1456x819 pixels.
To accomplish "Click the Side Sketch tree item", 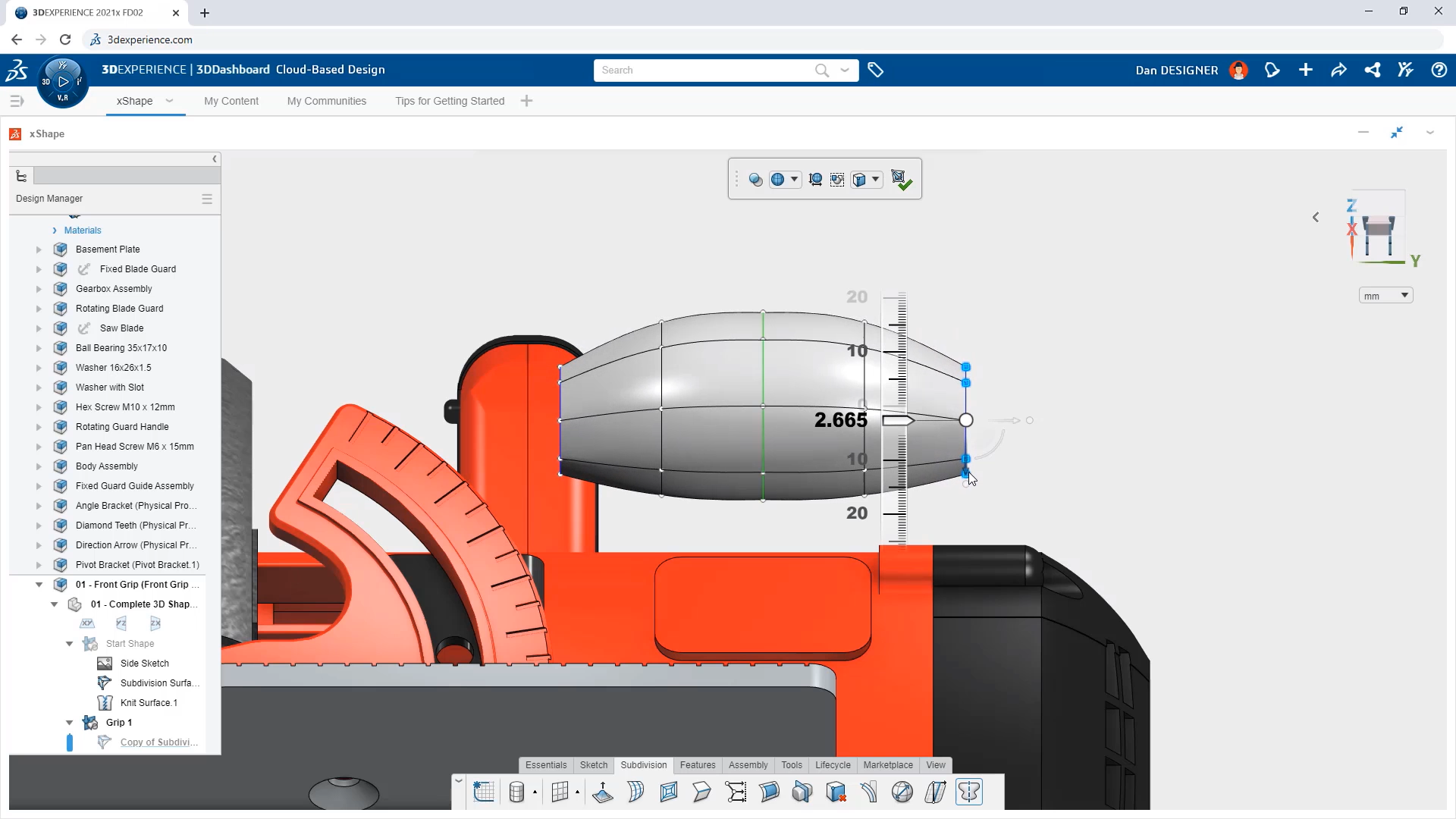I will pyautogui.click(x=143, y=663).
